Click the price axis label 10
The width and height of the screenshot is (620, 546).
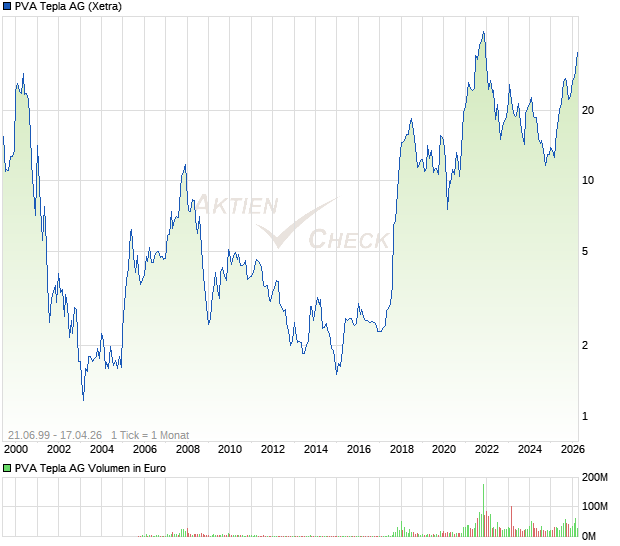[588, 181]
